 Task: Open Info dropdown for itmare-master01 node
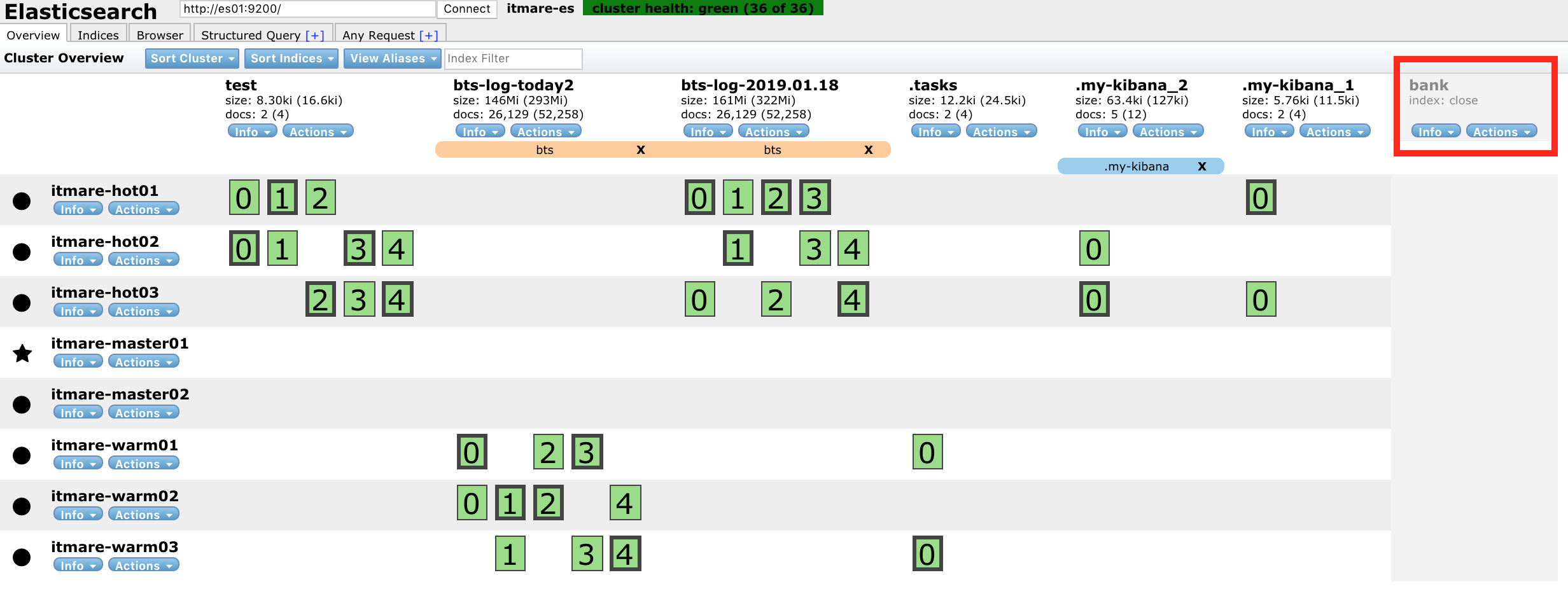pos(78,361)
